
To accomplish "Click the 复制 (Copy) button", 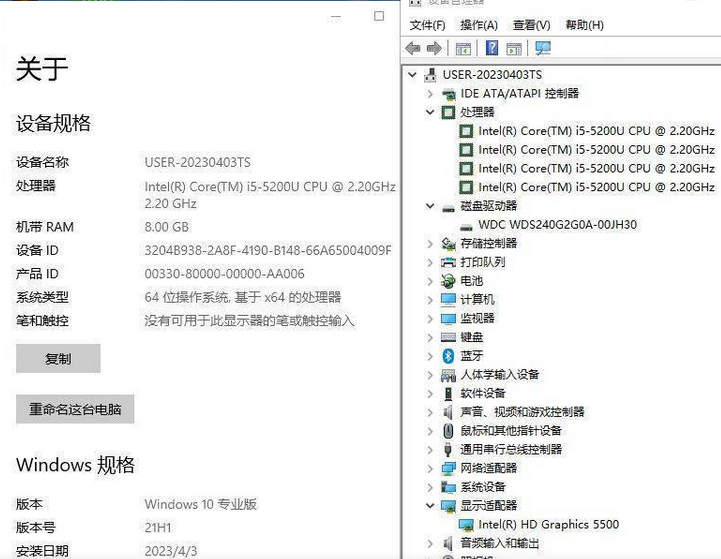I will [58, 358].
